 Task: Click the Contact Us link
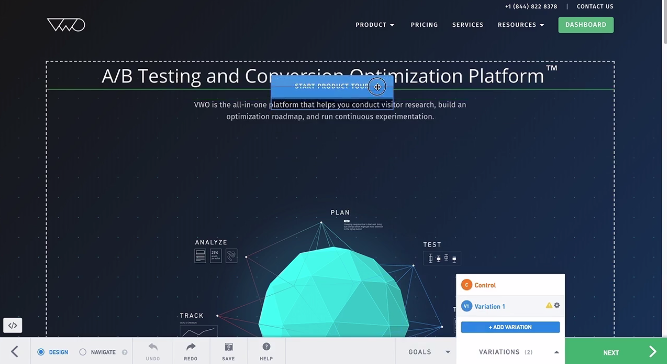pyautogui.click(x=595, y=6)
